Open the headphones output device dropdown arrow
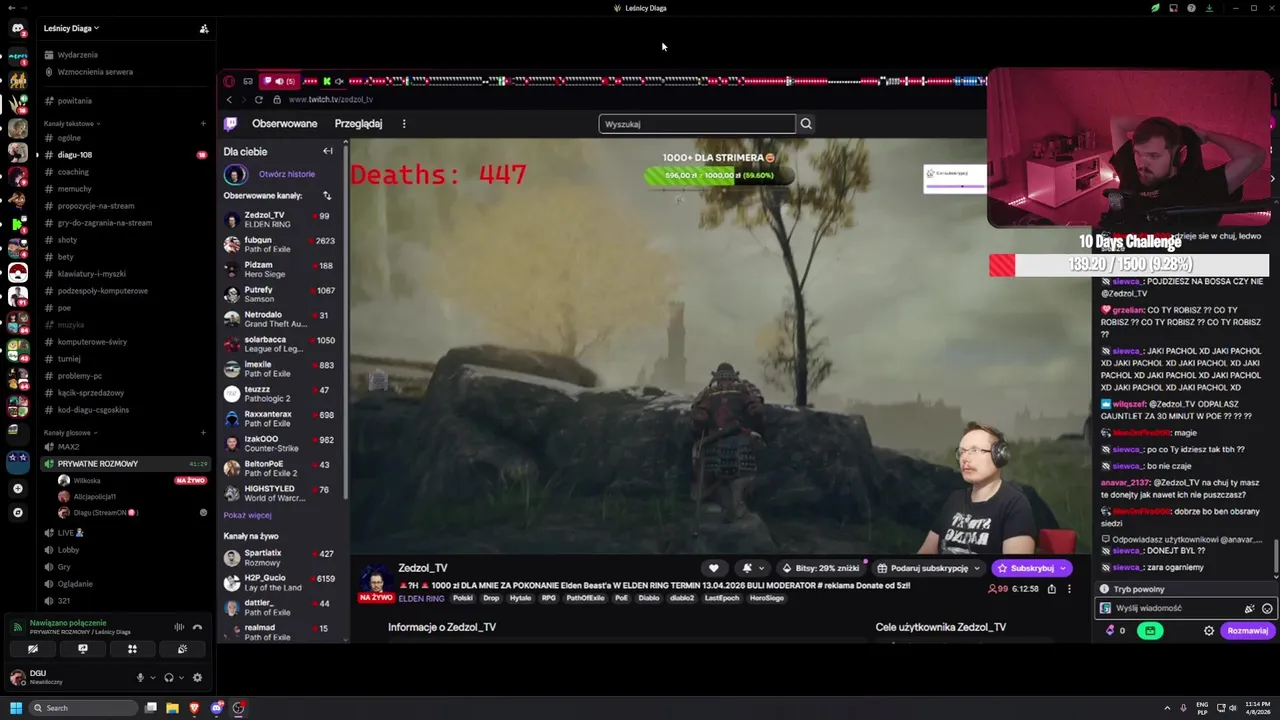Screen dimensions: 1280x720 tap(182, 678)
